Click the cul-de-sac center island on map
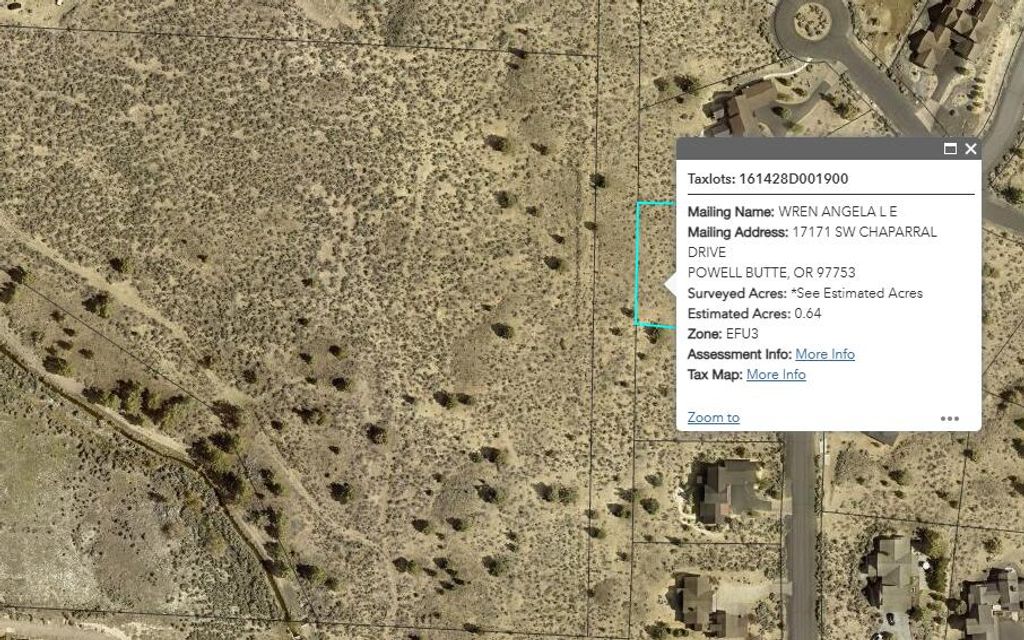Viewport: 1024px width, 640px height. [812, 17]
